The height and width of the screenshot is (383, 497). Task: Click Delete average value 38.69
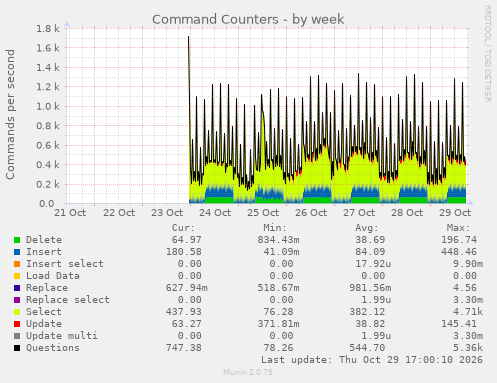(x=370, y=240)
